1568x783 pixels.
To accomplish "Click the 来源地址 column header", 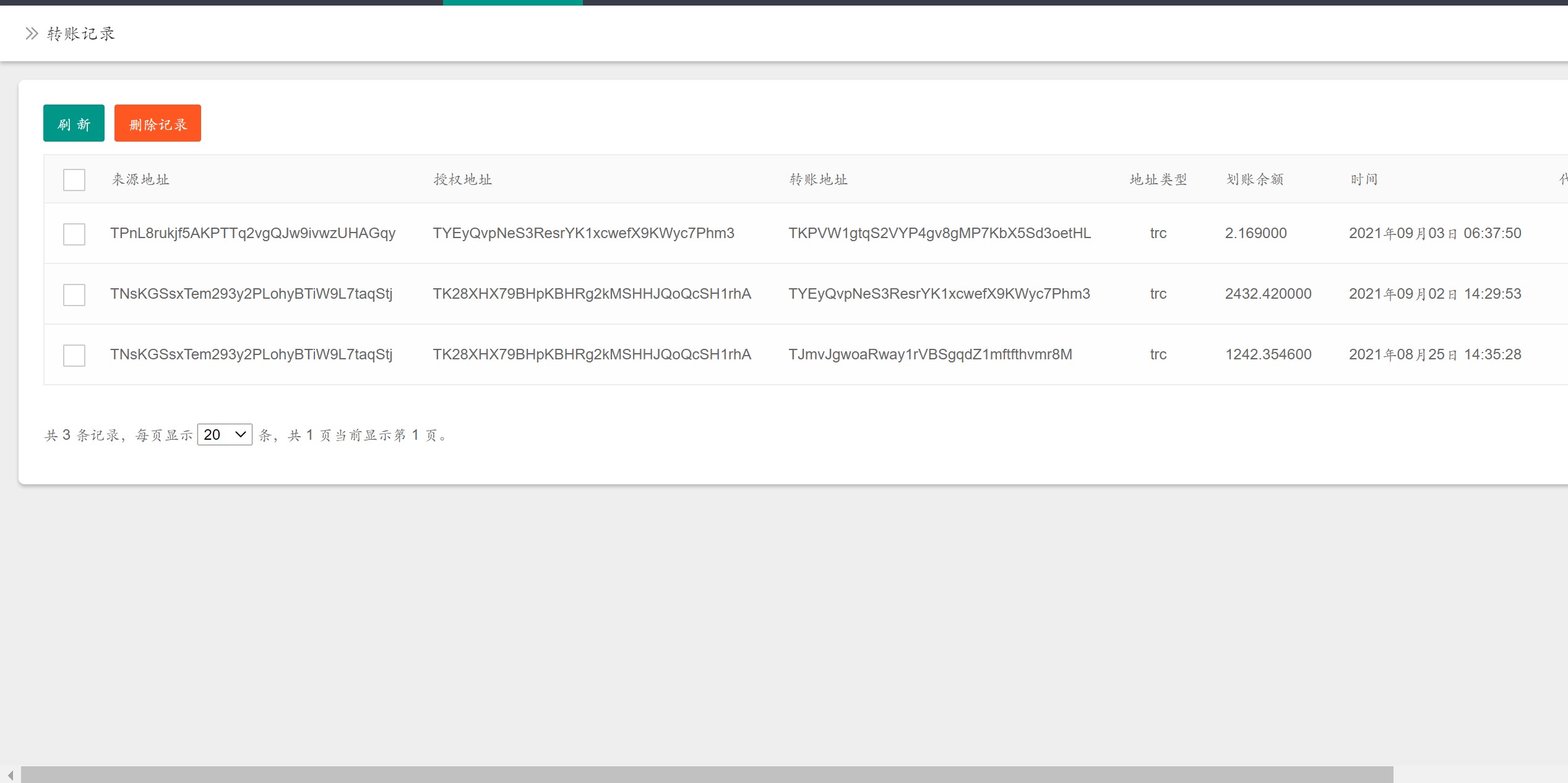I will [x=140, y=180].
